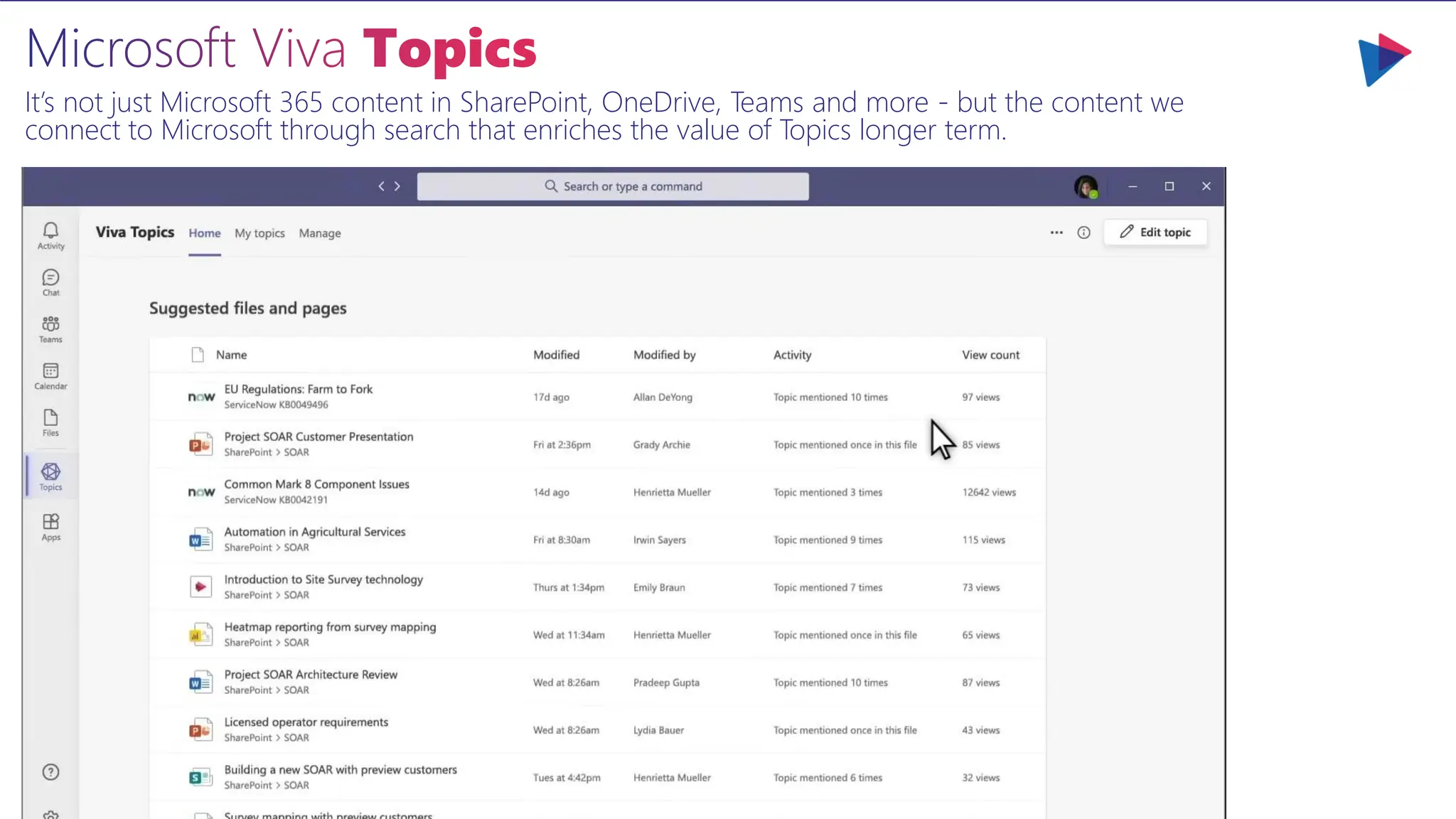This screenshot has width=1456, height=819.
Task: Click PowerPoint icon for Licensed operator requirements
Action: tap(200, 730)
